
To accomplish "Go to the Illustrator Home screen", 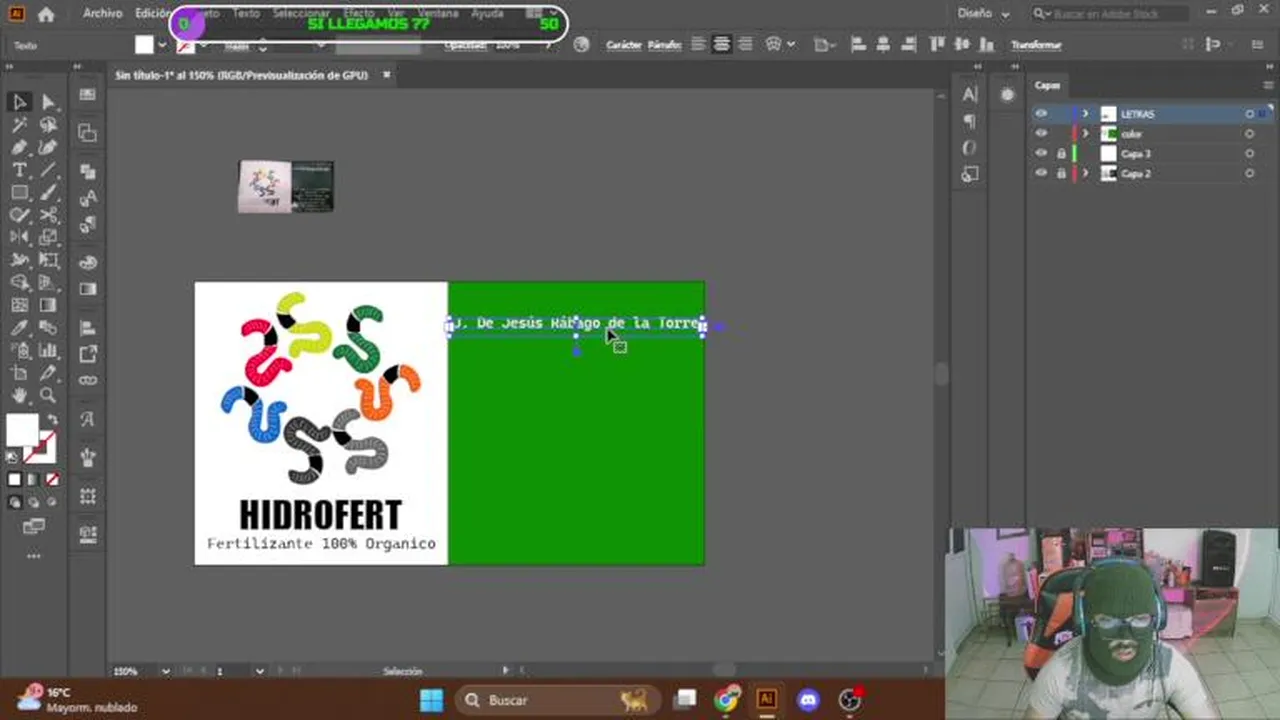I will [46, 14].
